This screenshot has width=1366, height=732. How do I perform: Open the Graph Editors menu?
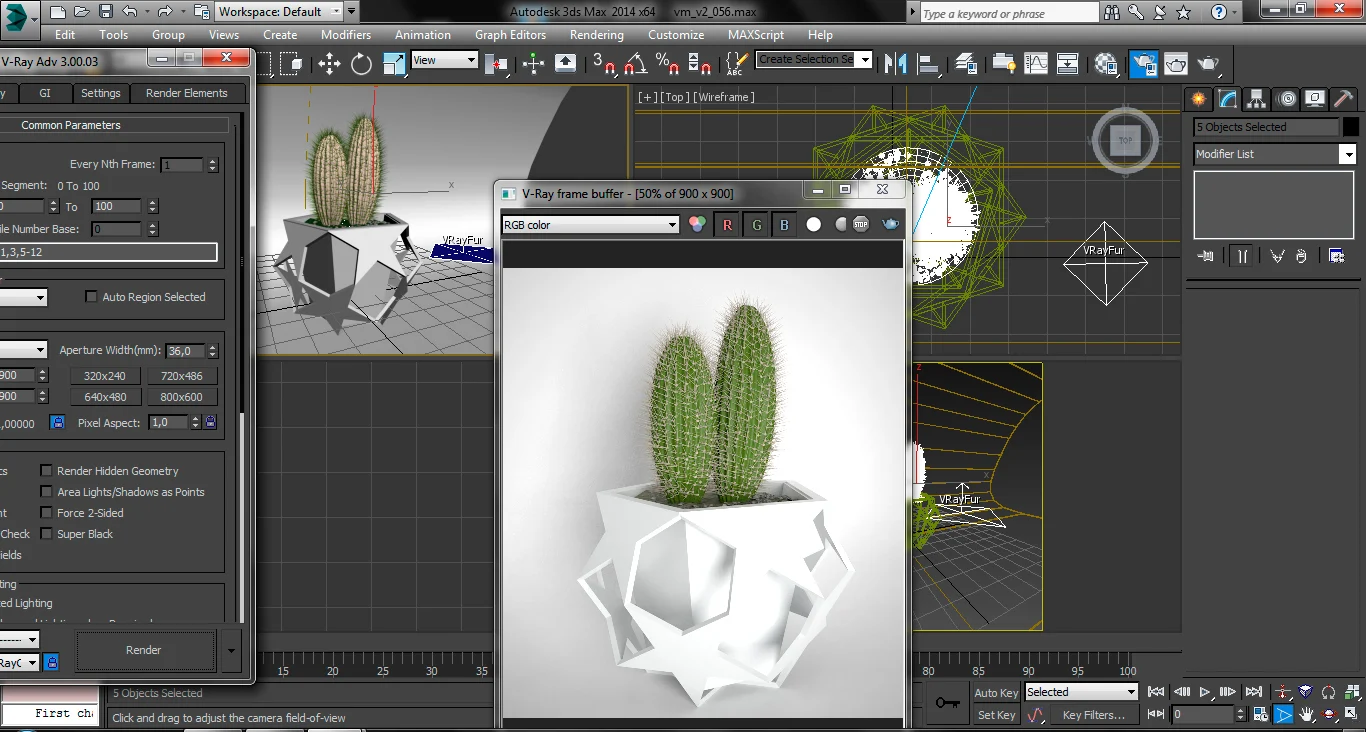tap(510, 34)
